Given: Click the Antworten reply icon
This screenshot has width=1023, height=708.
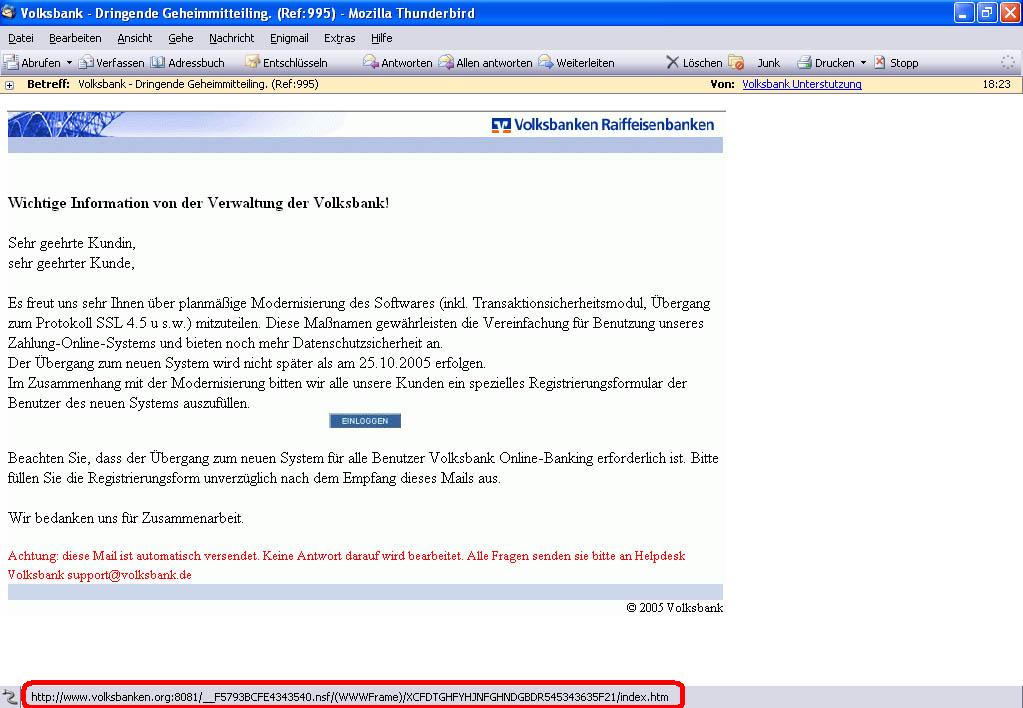Looking at the screenshot, I should click(371, 63).
